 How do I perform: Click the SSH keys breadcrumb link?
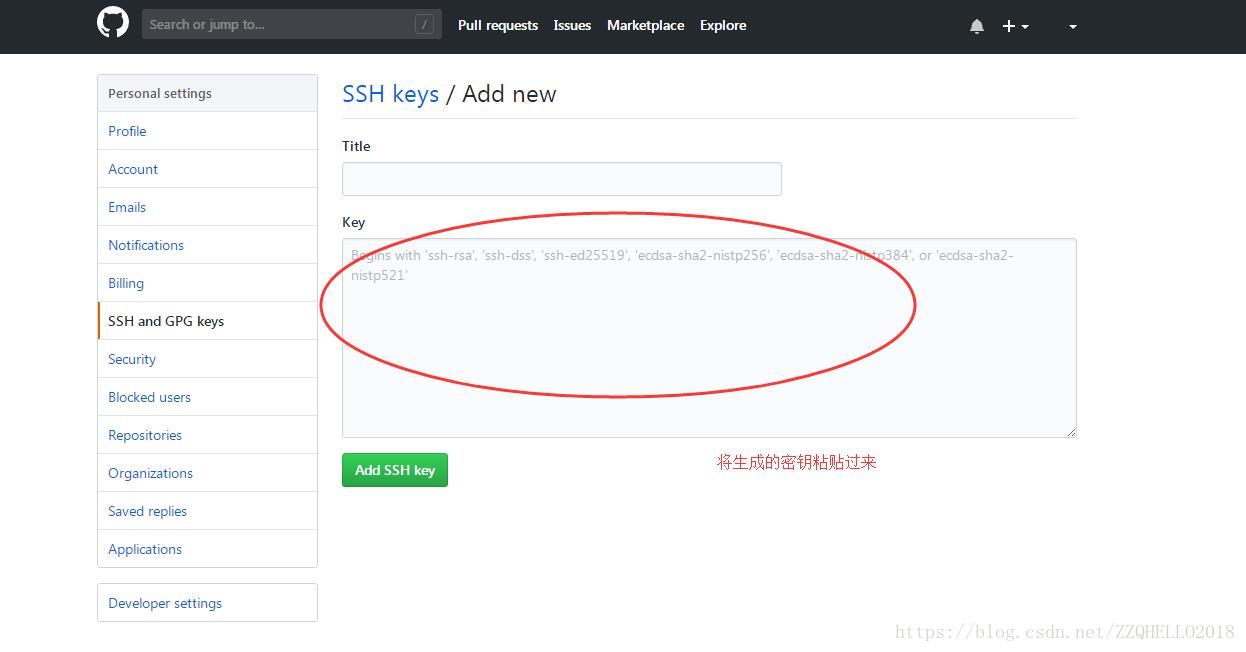[390, 94]
